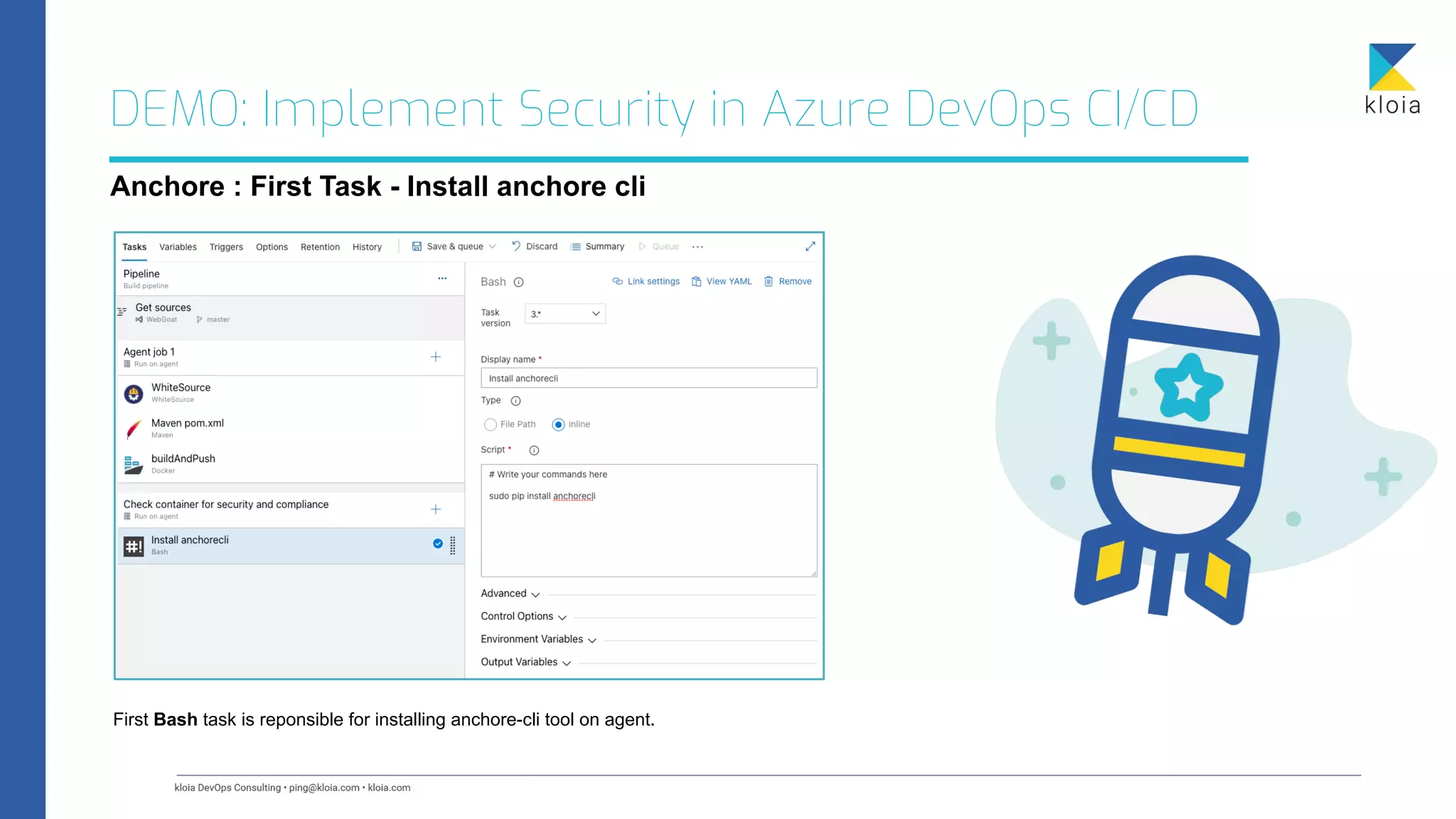Image resolution: width=1456 pixels, height=819 pixels.
Task: Expand the Control Options section
Action: [x=524, y=616]
